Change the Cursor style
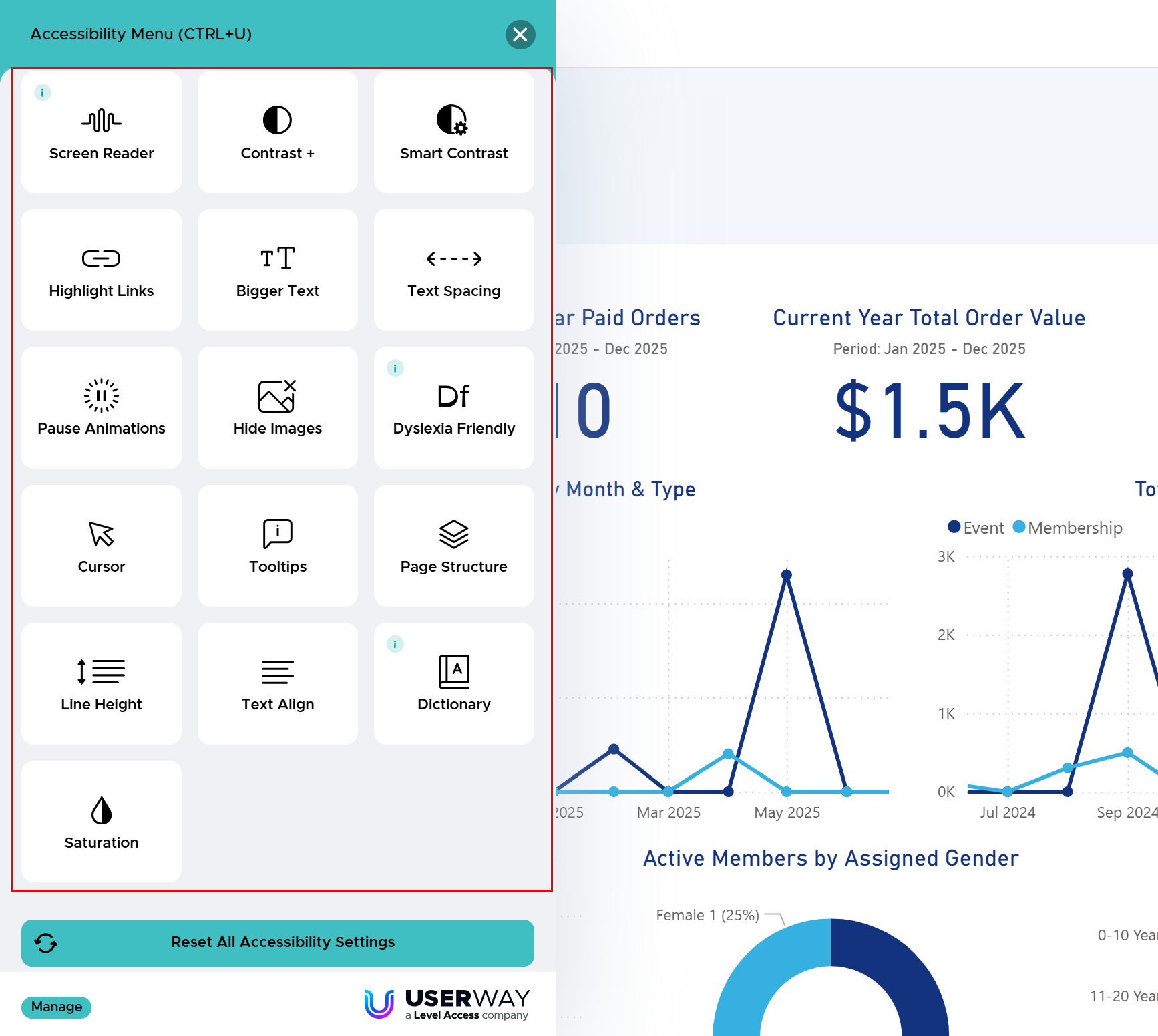The width and height of the screenshot is (1158, 1036). [102, 546]
